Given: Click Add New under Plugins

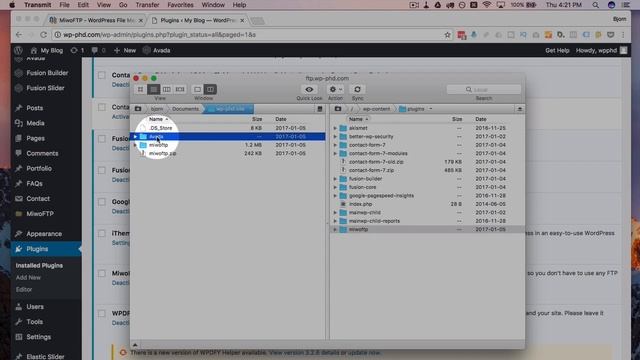Looking at the screenshot, I should (x=28, y=278).
